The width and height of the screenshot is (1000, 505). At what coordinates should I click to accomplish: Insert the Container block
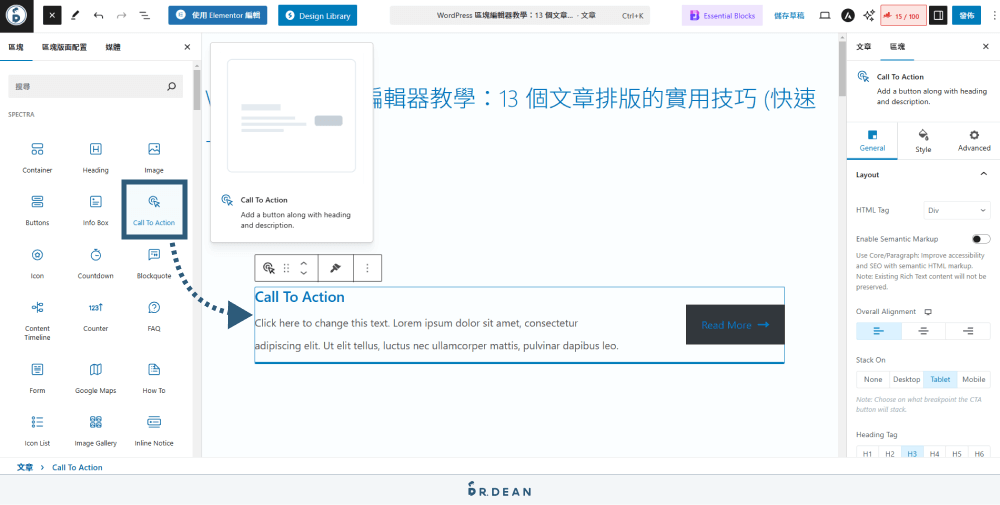tap(37, 157)
